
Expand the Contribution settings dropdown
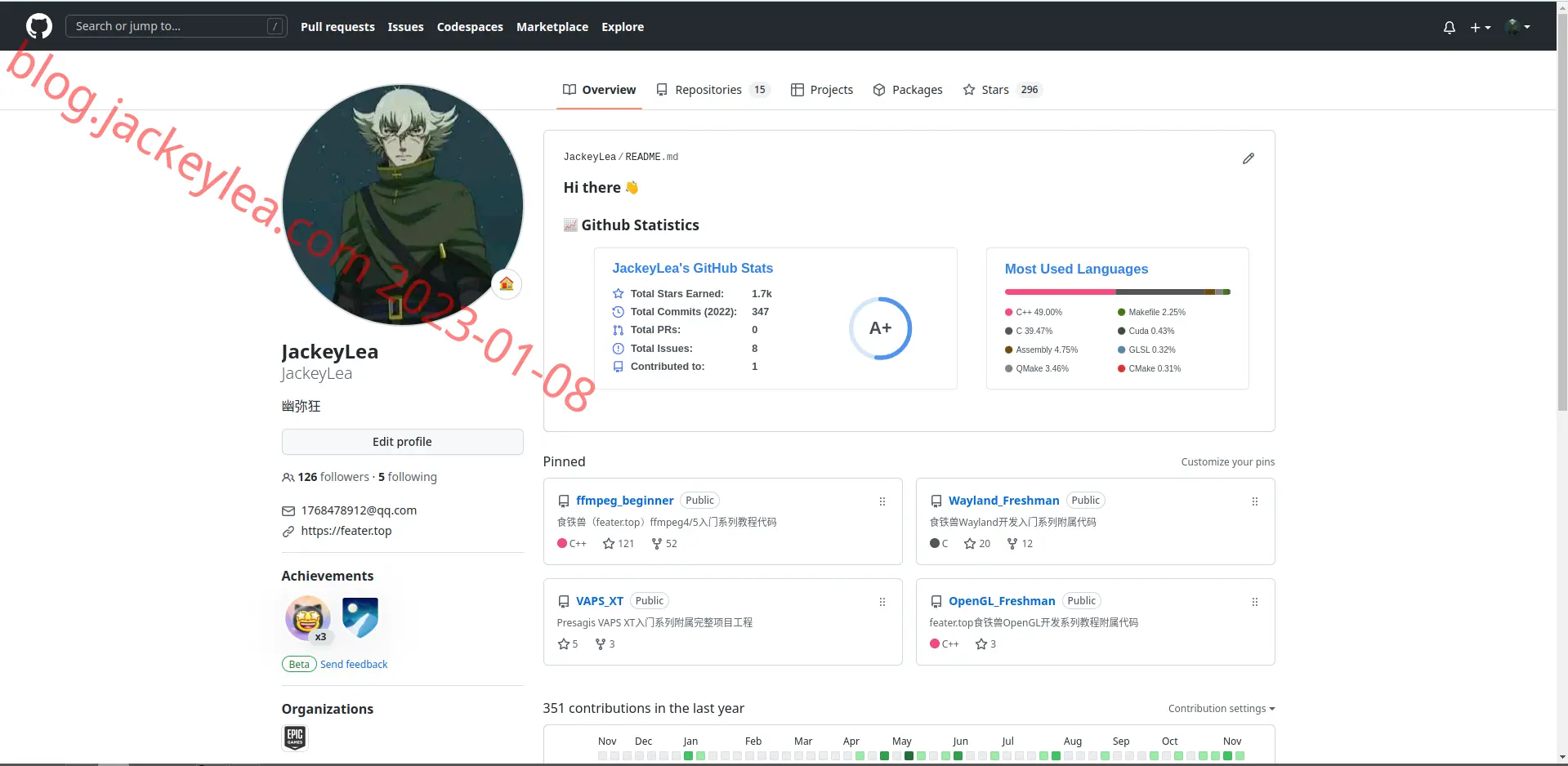pyautogui.click(x=1222, y=709)
